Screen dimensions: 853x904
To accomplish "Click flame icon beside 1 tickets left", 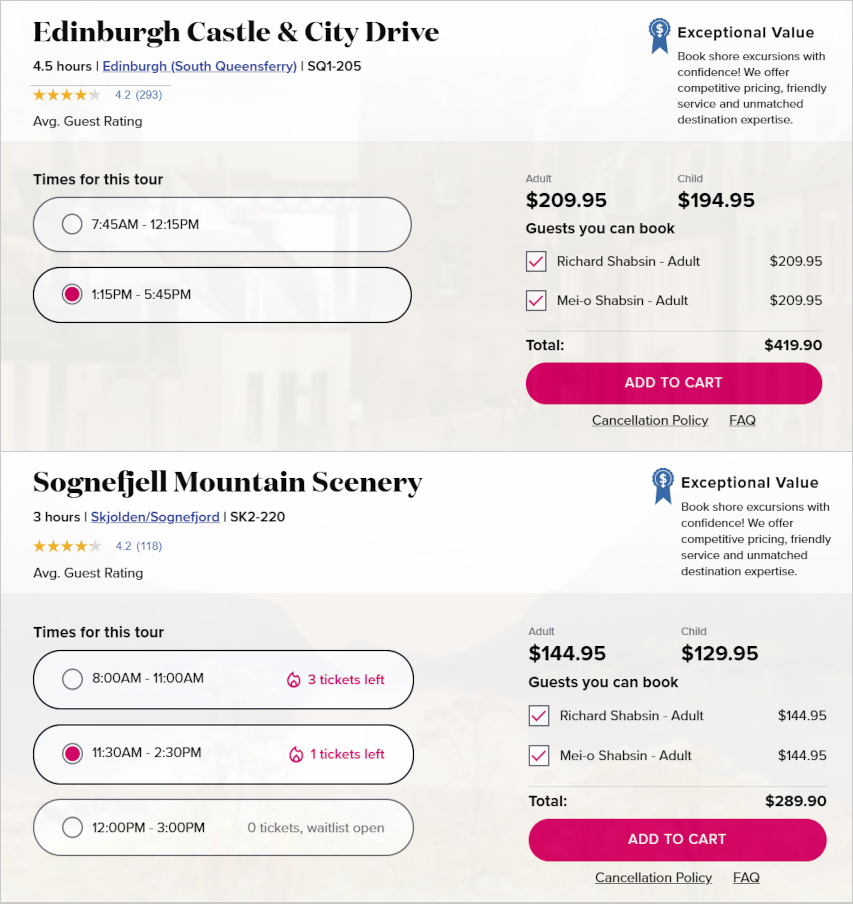I will click(x=295, y=755).
